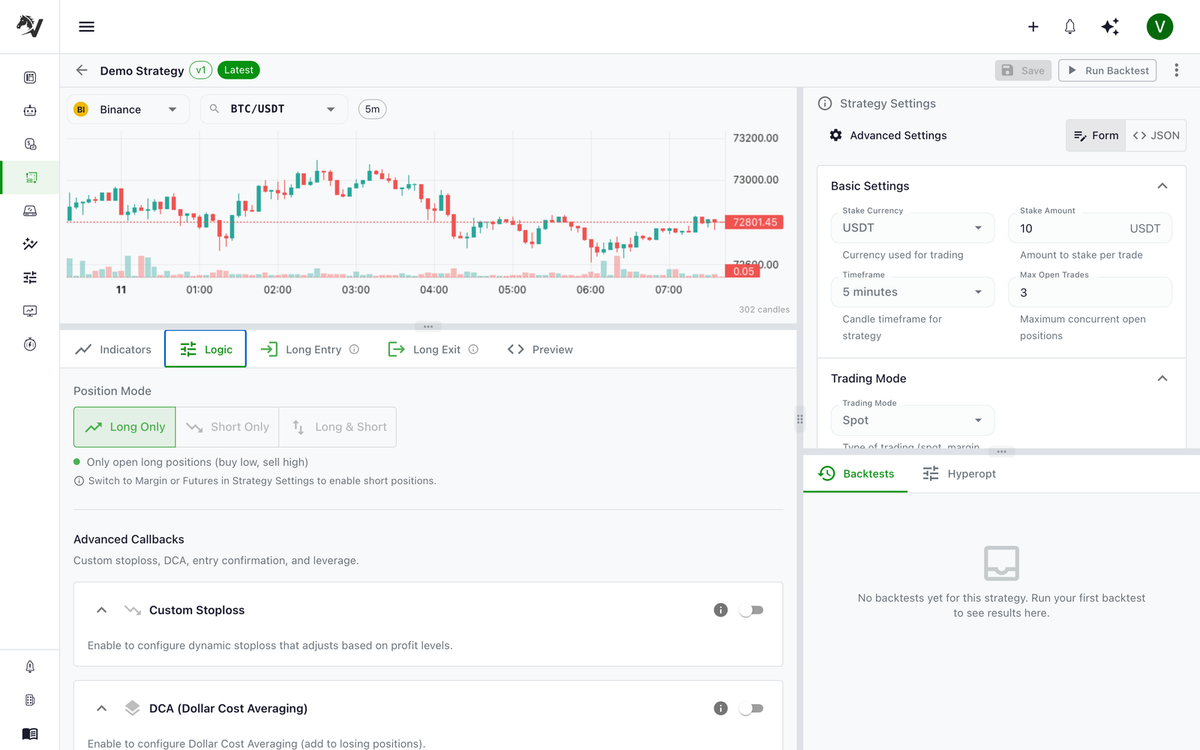Open user avatar V menu

1160,27
